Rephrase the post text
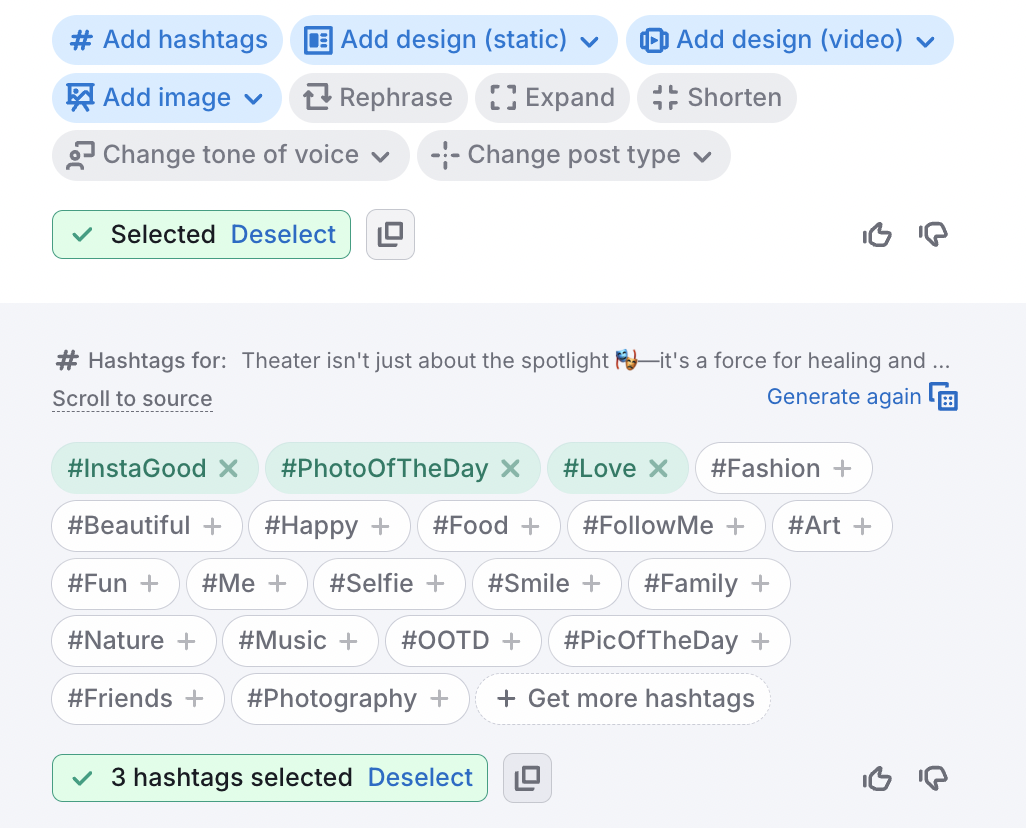 378,98
